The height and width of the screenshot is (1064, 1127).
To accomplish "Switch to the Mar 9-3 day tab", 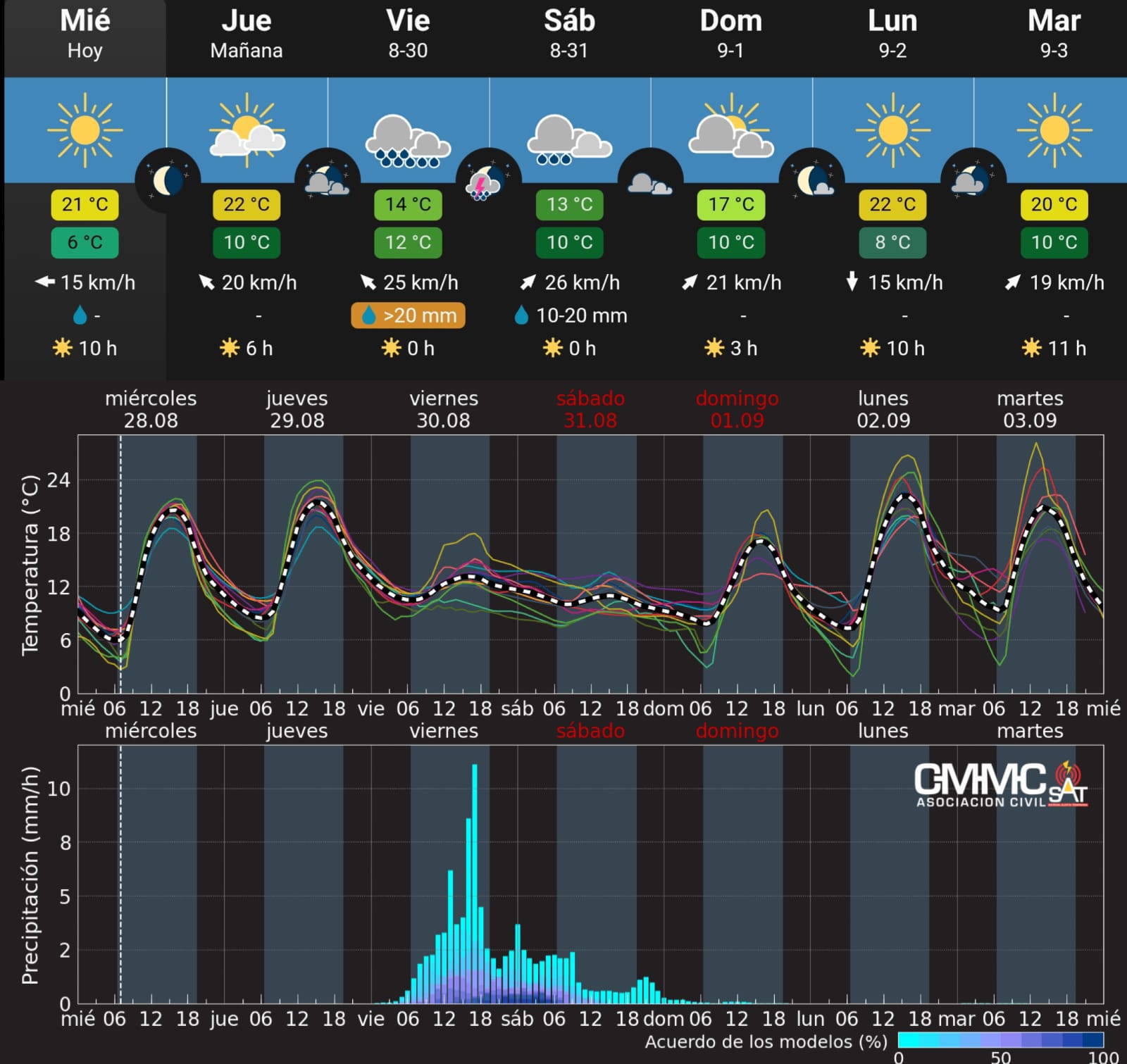I will pyautogui.click(x=1054, y=35).
